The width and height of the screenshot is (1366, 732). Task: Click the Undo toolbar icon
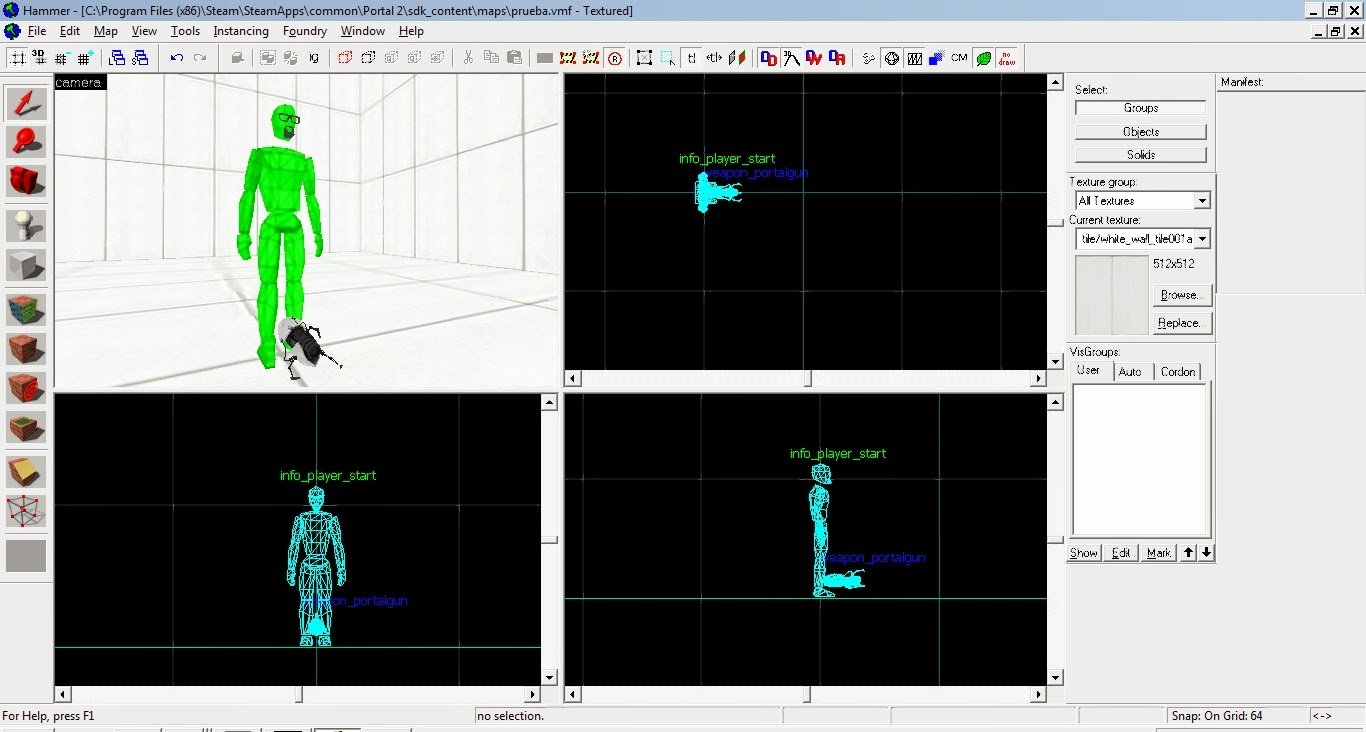tap(176, 58)
